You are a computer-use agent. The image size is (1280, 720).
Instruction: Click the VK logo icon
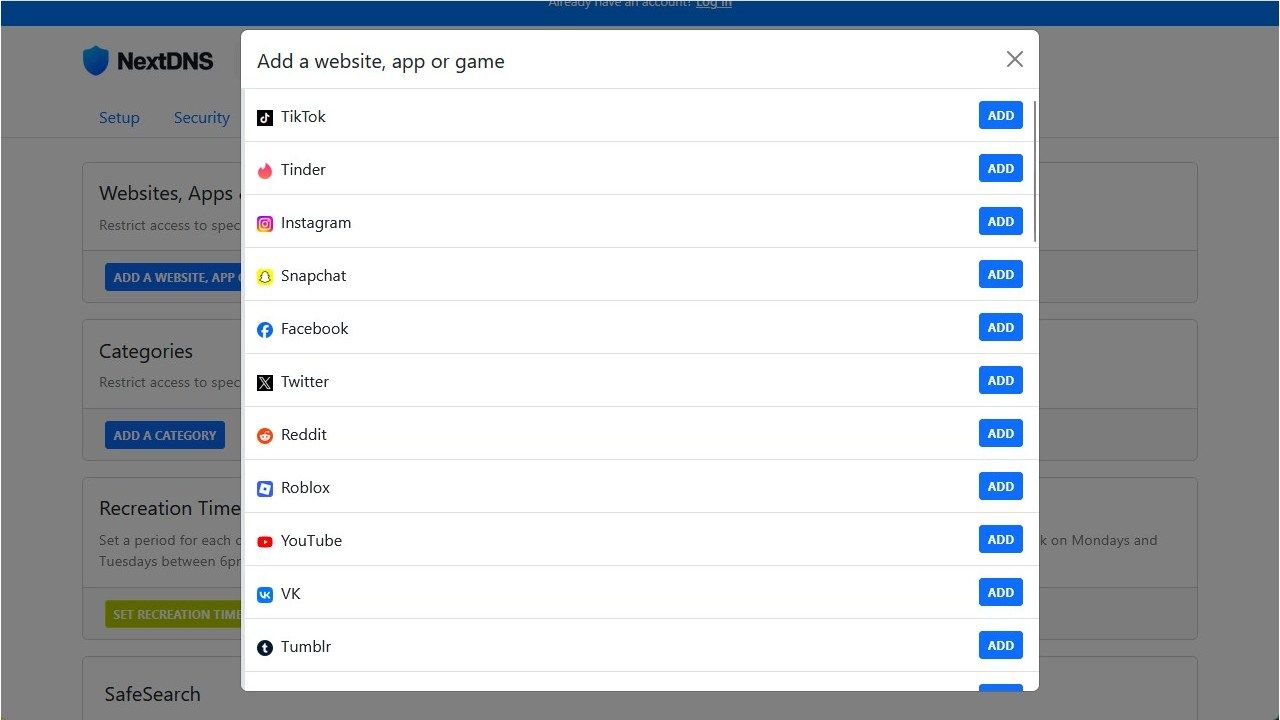point(265,595)
